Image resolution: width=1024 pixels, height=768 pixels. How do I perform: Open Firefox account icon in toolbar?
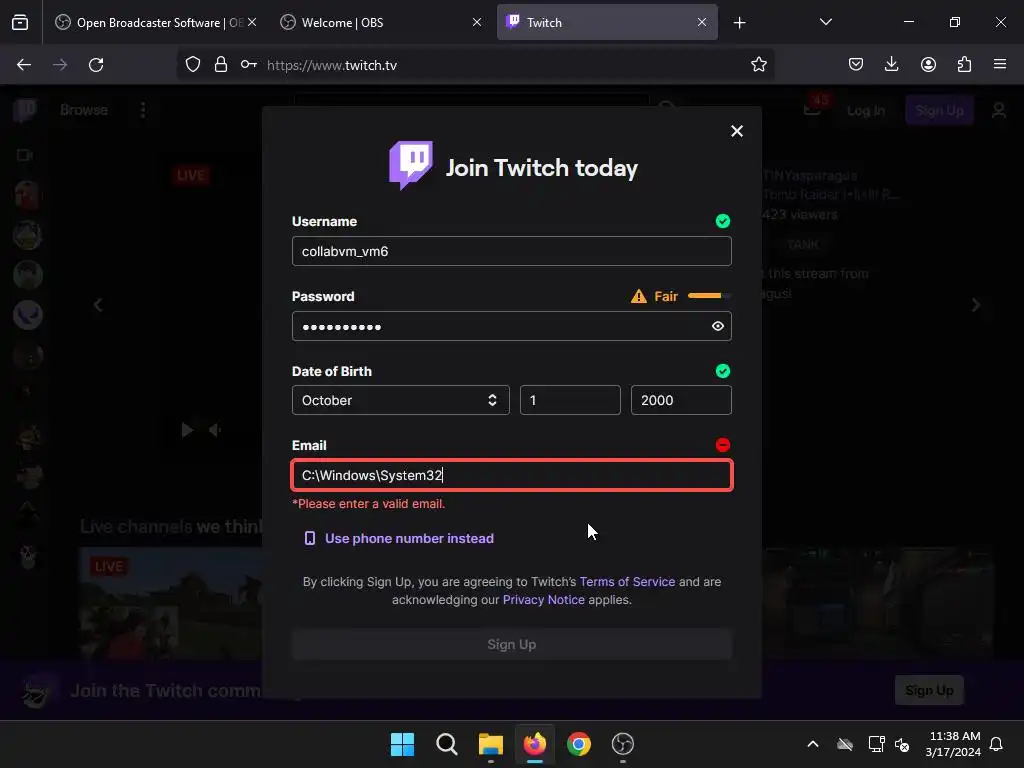point(928,64)
